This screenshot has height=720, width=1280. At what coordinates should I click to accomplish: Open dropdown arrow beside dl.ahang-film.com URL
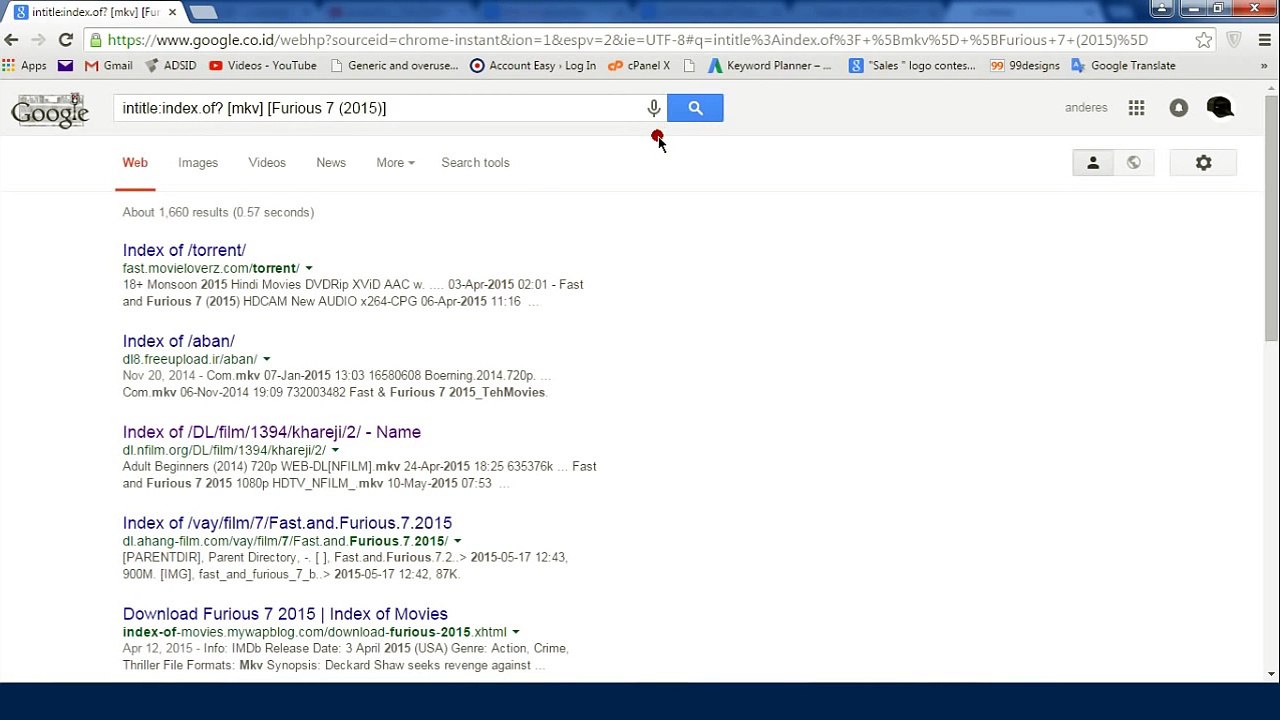(457, 541)
